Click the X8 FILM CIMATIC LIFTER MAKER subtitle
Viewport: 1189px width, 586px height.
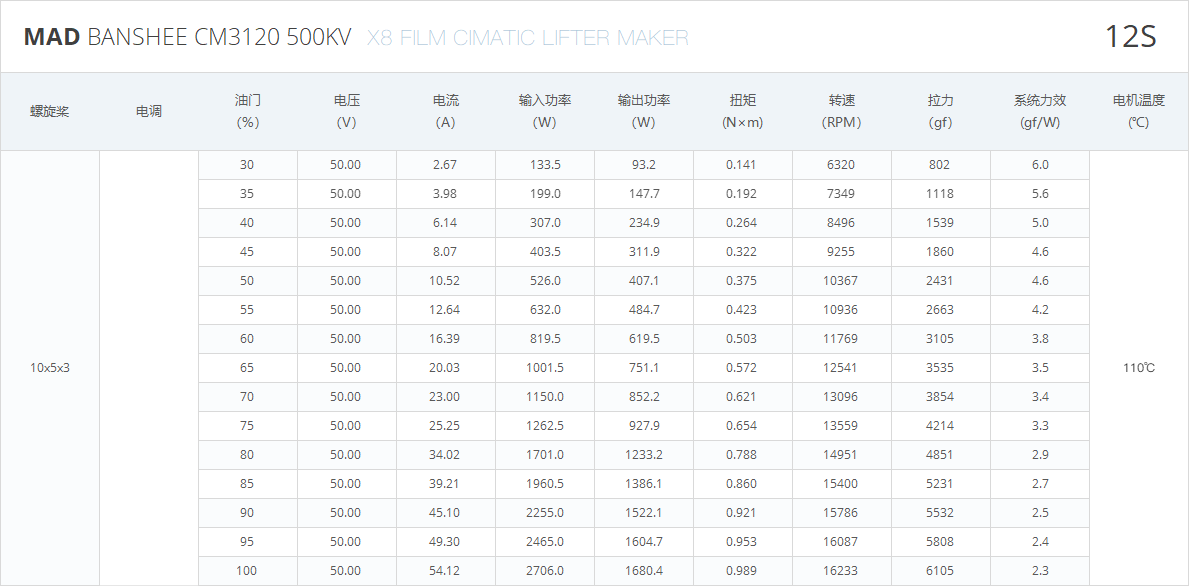click(x=528, y=37)
